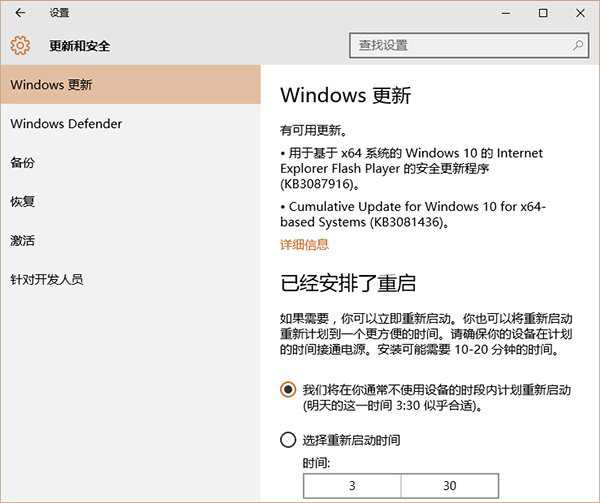Maximize the 设置 window
The height and width of the screenshot is (503, 600).
point(543,13)
